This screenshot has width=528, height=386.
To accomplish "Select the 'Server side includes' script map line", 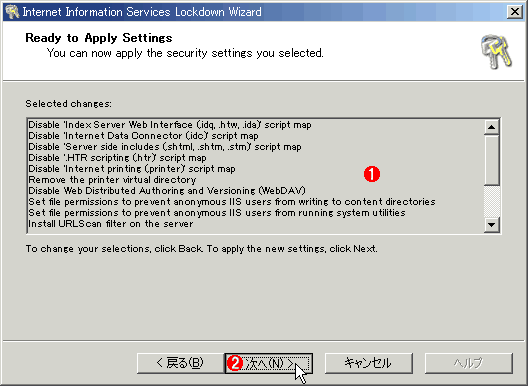I will click(165, 147).
